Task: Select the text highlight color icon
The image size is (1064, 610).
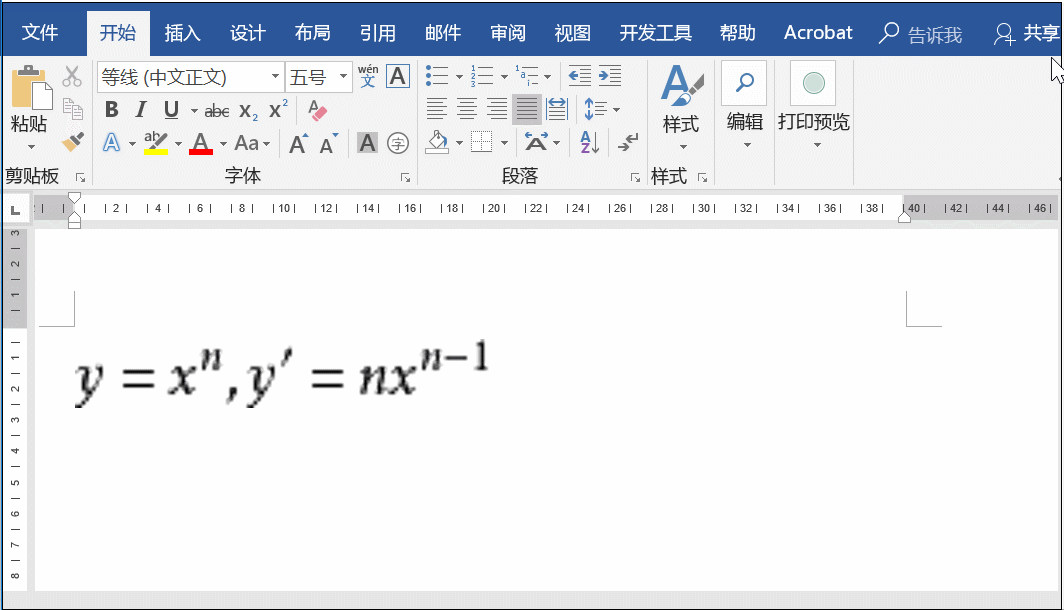Action: tap(154, 141)
